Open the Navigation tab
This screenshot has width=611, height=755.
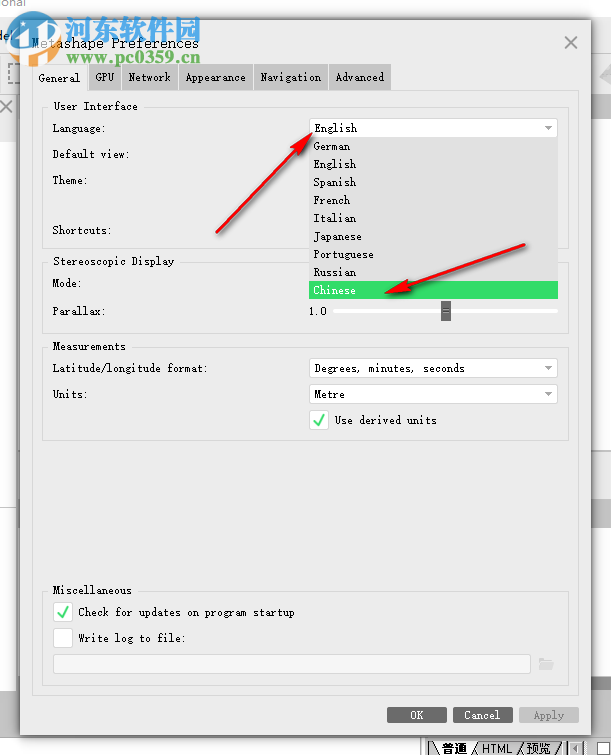(291, 77)
